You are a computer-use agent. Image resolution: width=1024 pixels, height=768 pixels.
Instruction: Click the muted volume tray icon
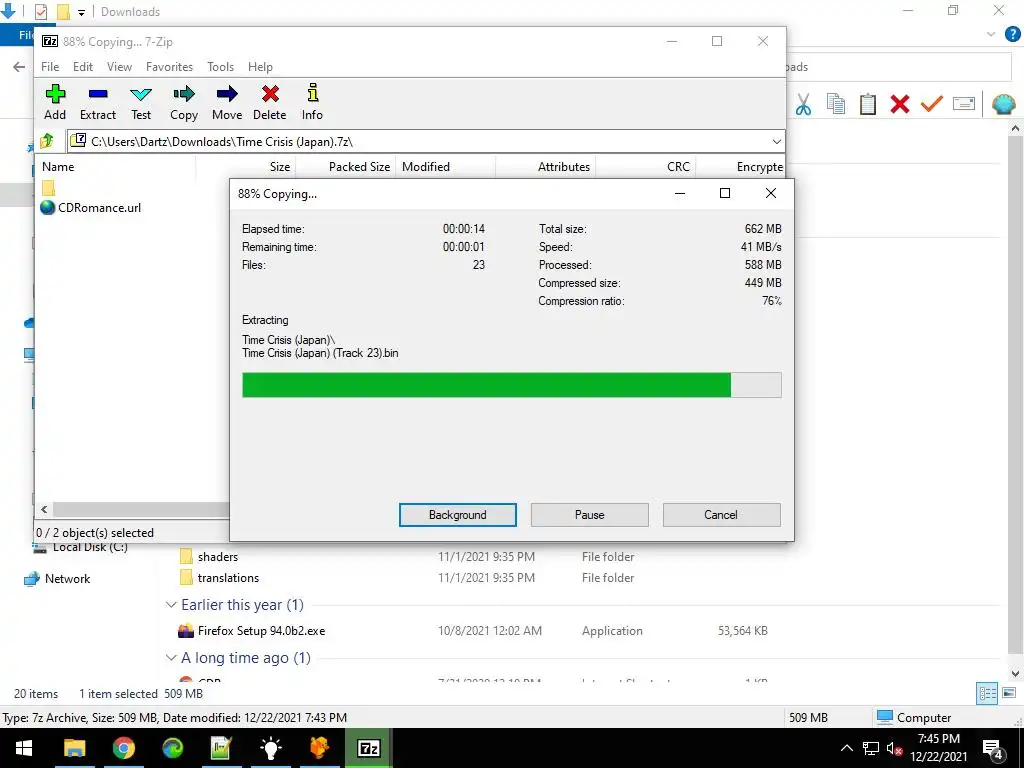[x=895, y=748]
